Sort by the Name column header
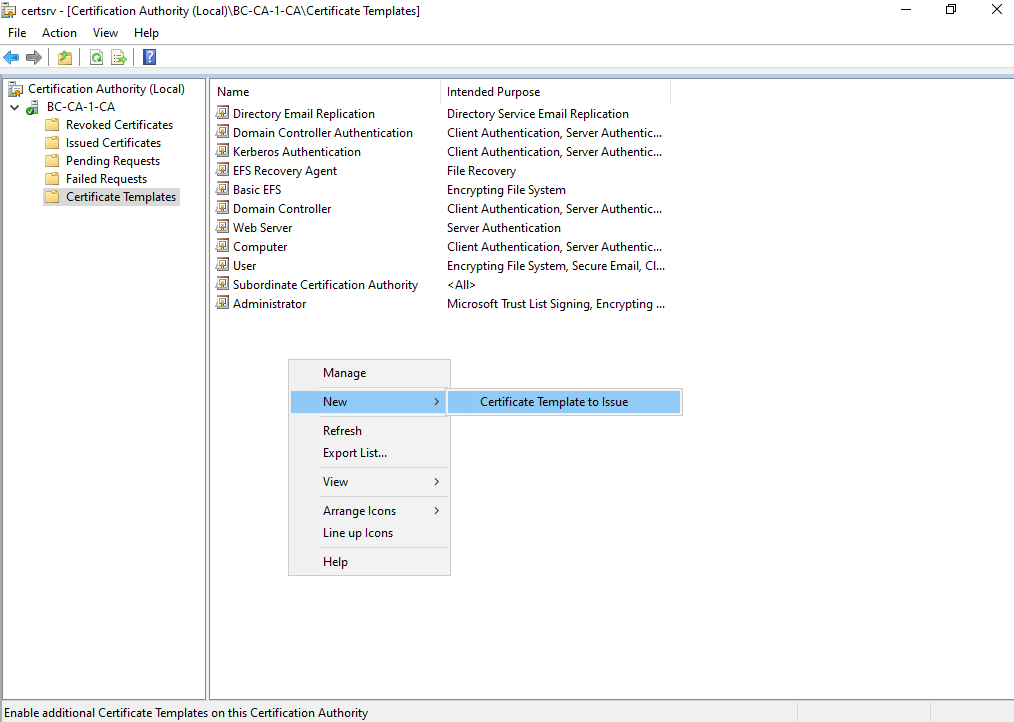 325,92
